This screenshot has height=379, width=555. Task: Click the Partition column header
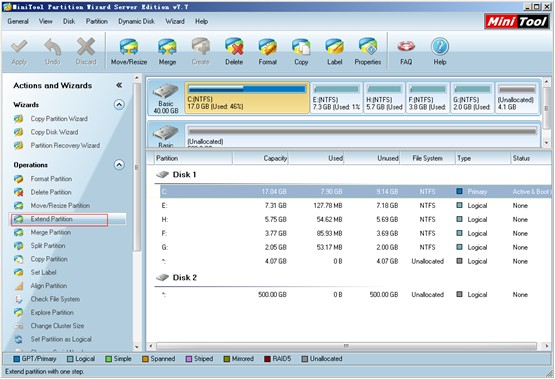point(193,159)
